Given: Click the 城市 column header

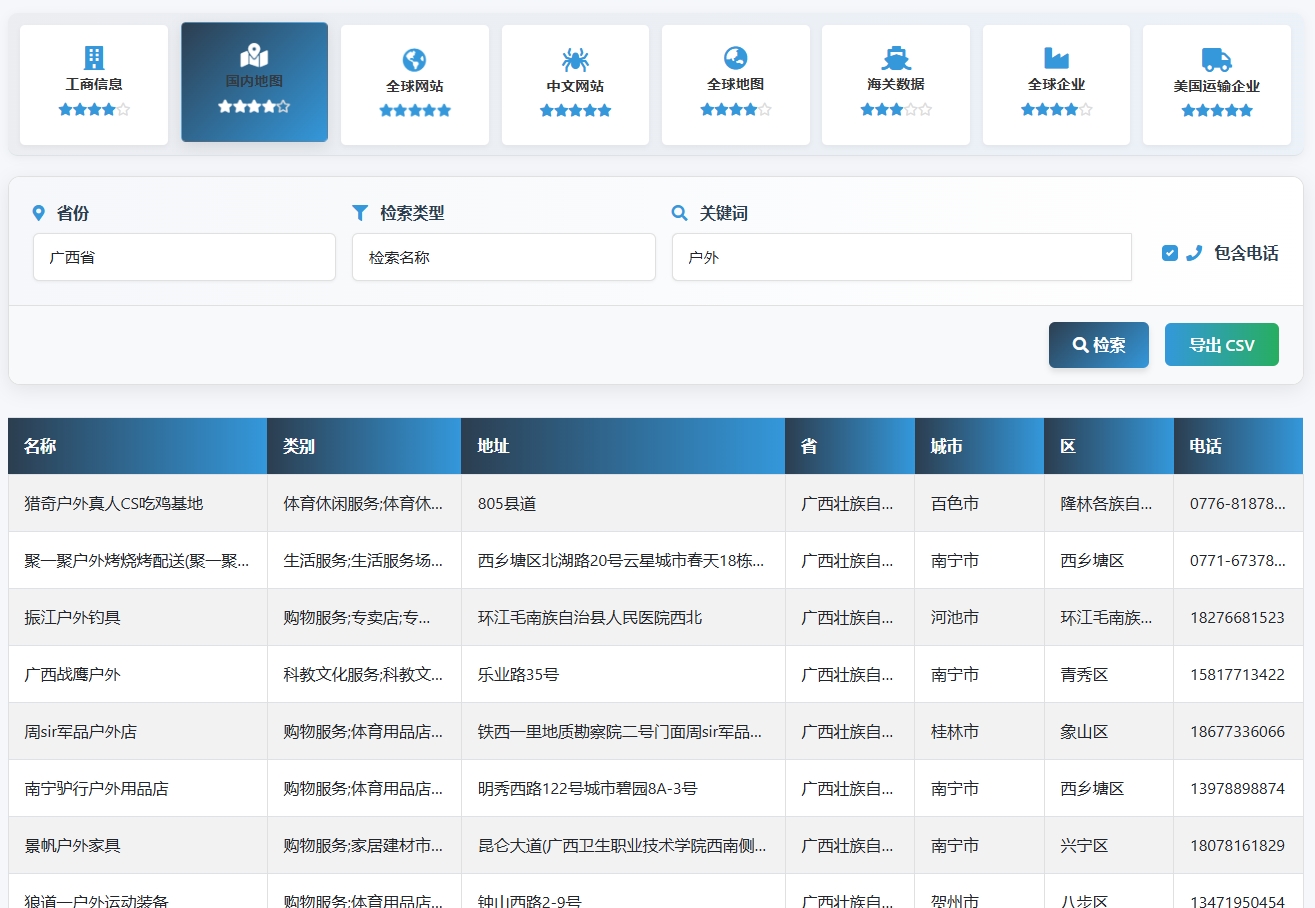Looking at the screenshot, I should pyautogui.click(x=979, y=446).
